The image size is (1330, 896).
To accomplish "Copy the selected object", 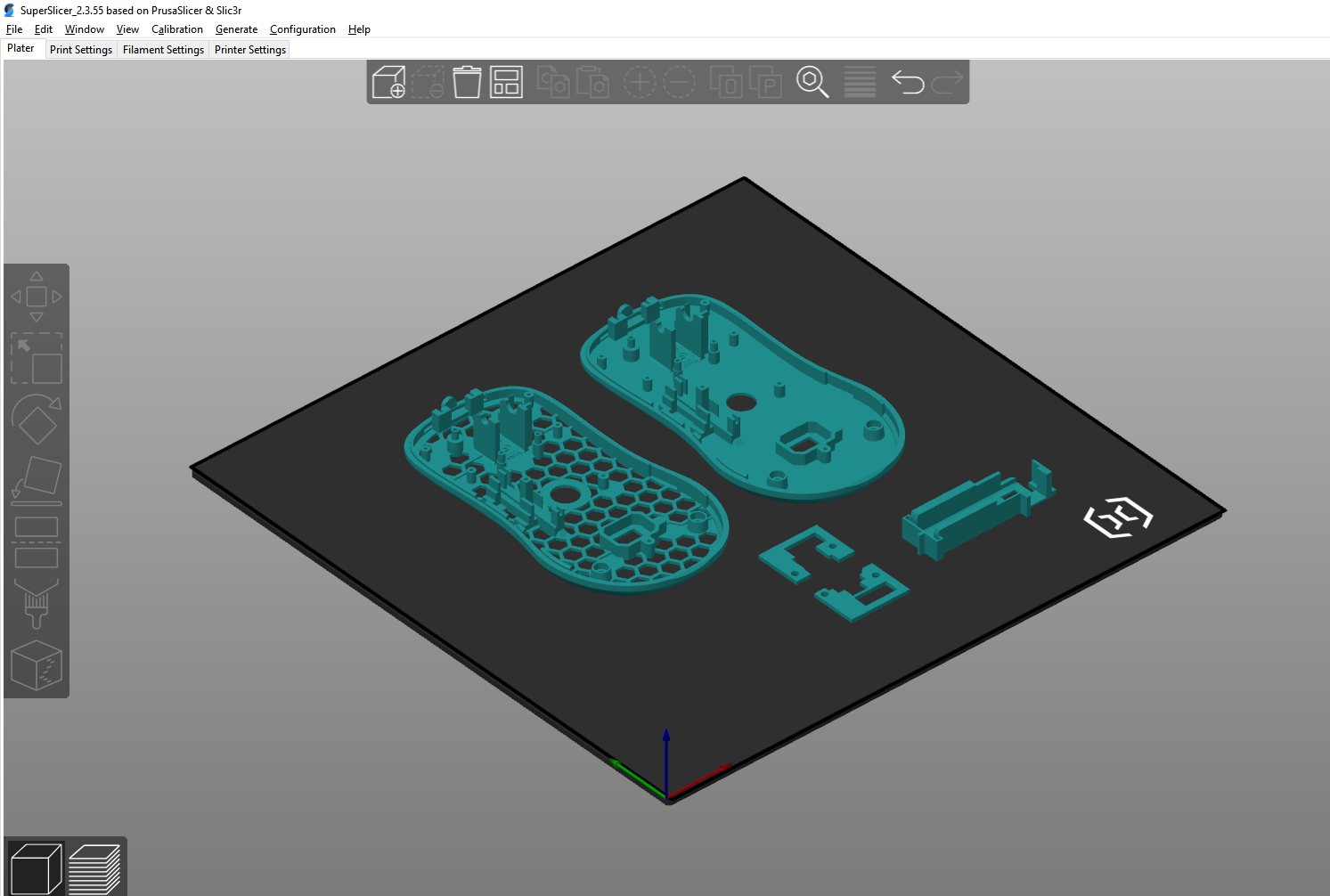I will 554,81.
